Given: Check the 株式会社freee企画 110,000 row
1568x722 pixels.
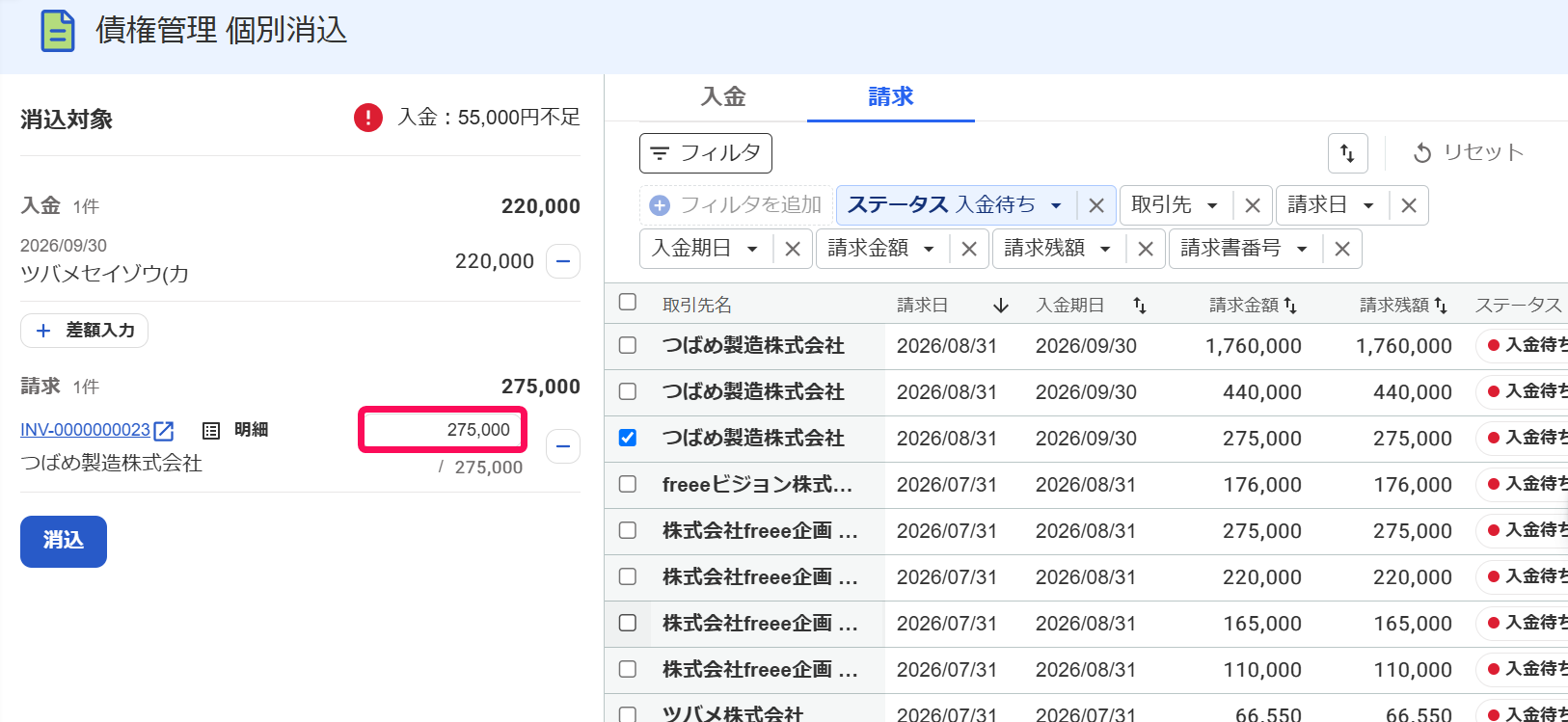Looking at the screenshot, I should (628, 669).
